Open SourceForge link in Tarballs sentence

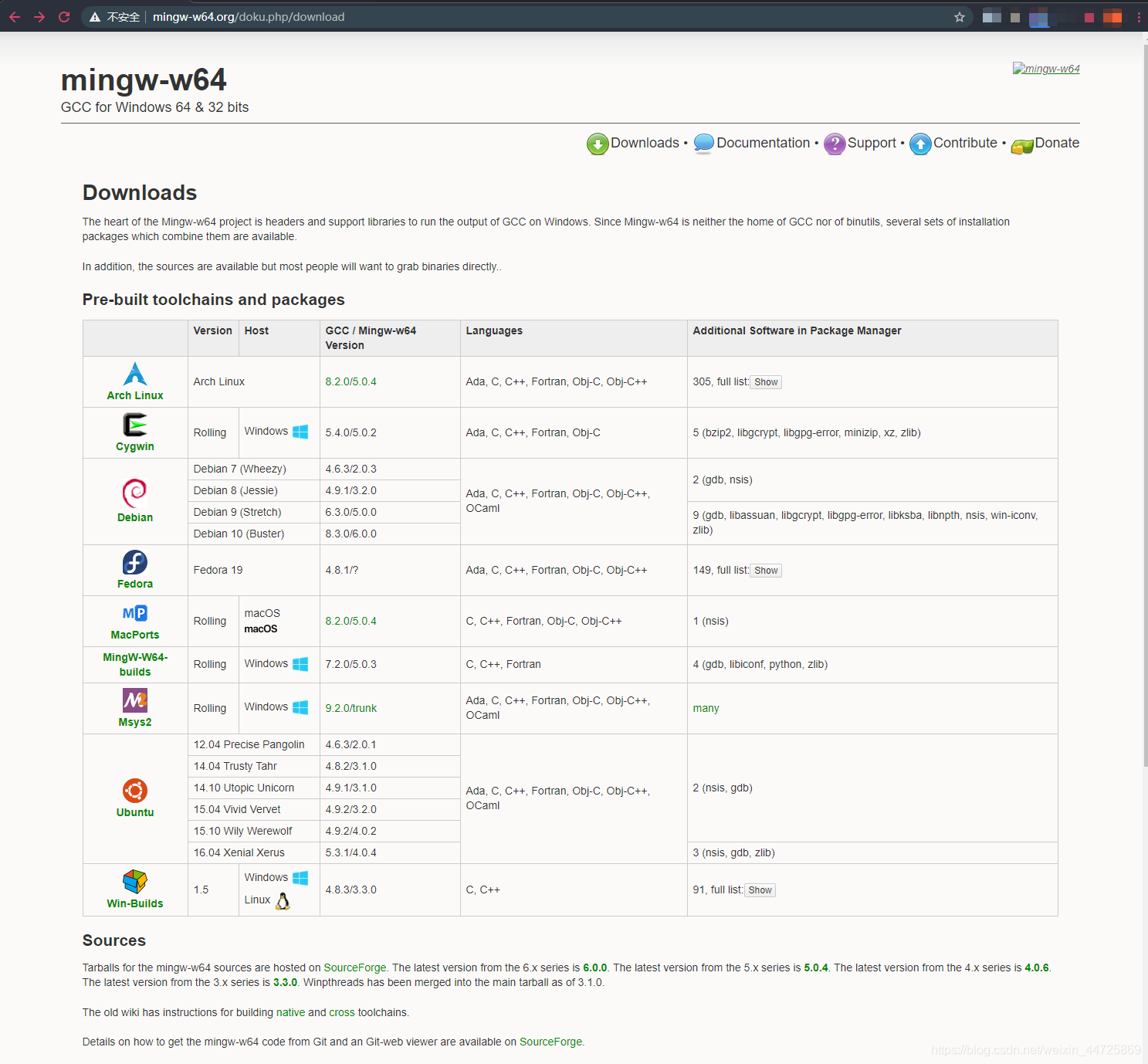pyautogui.click(x=355, y=967)
